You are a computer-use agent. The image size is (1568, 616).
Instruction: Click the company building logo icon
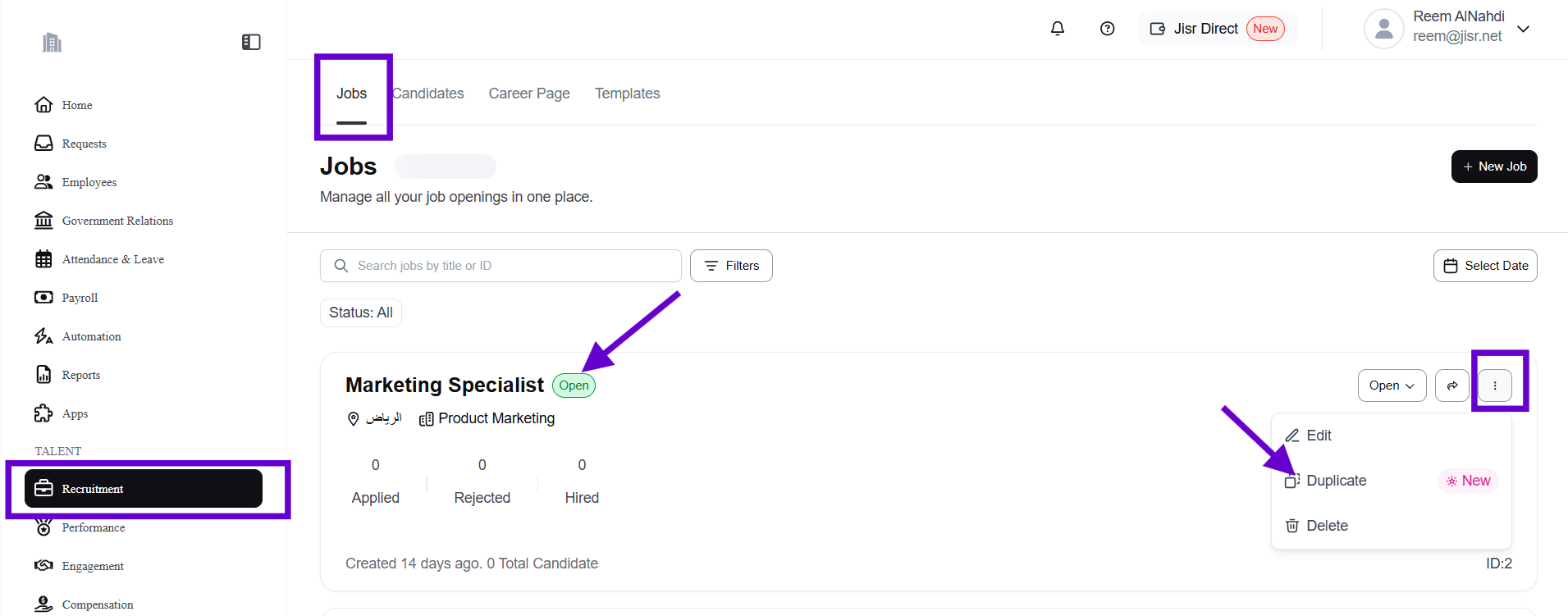tap(53, 43)
